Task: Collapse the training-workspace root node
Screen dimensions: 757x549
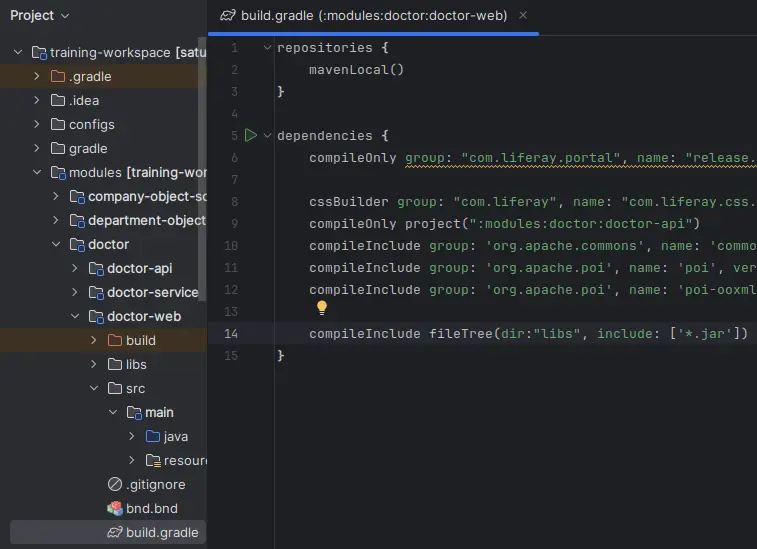Action: pos(18,52)
